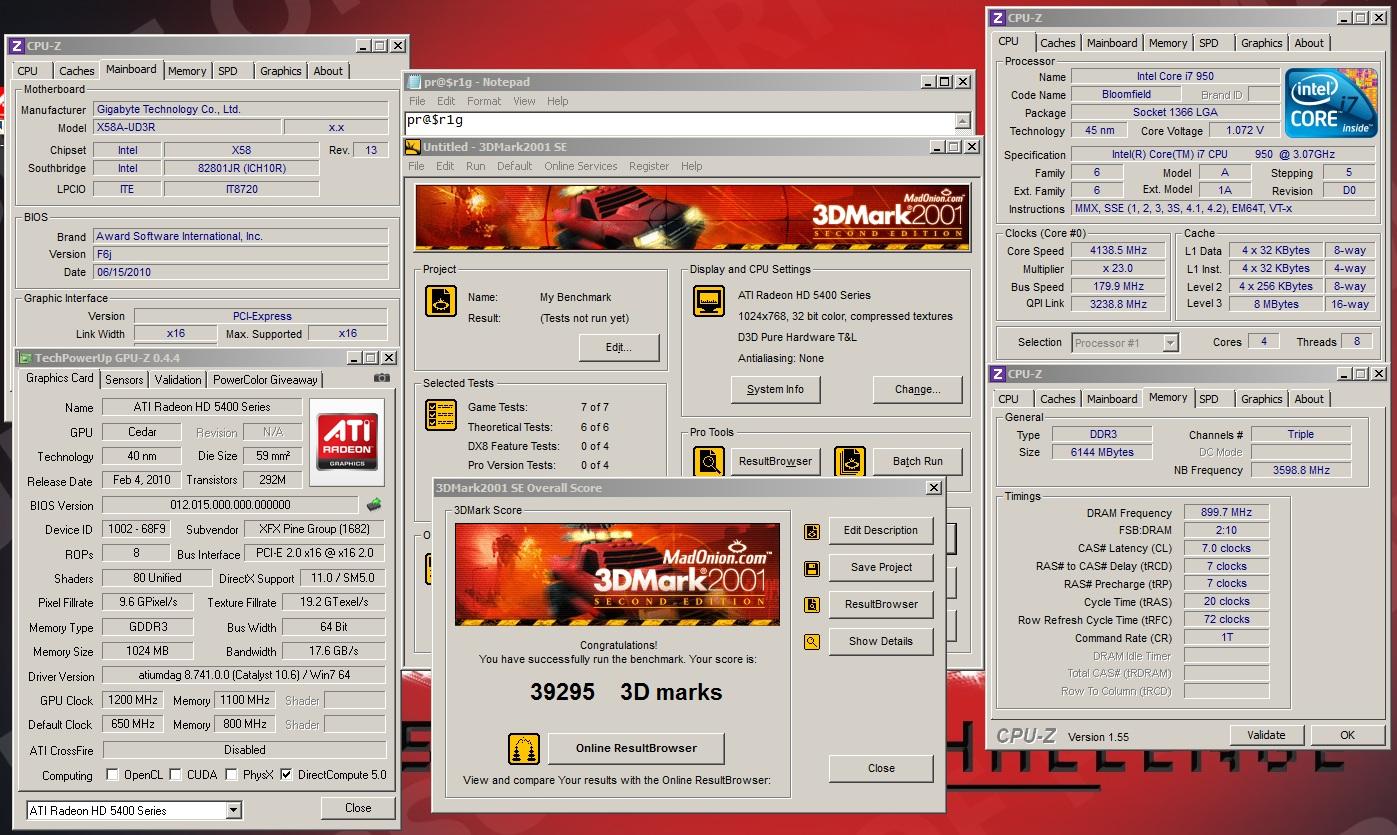
Task: Click the ATI Radeon logo in GPU-Z
Action: (x=347, y=443)
